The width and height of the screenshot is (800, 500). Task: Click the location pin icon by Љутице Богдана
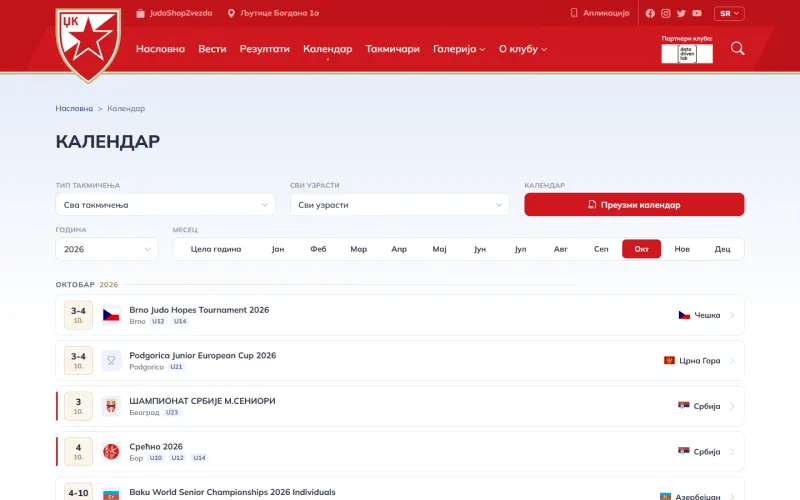coord(231,13)
